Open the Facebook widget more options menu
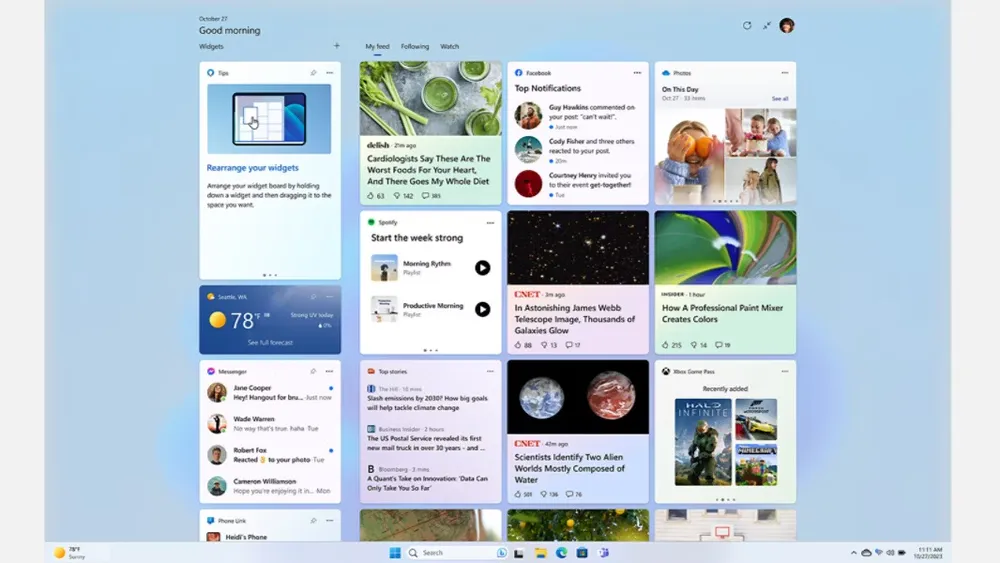The width and height of the screenshot is (1000, 563). point(637,73)
